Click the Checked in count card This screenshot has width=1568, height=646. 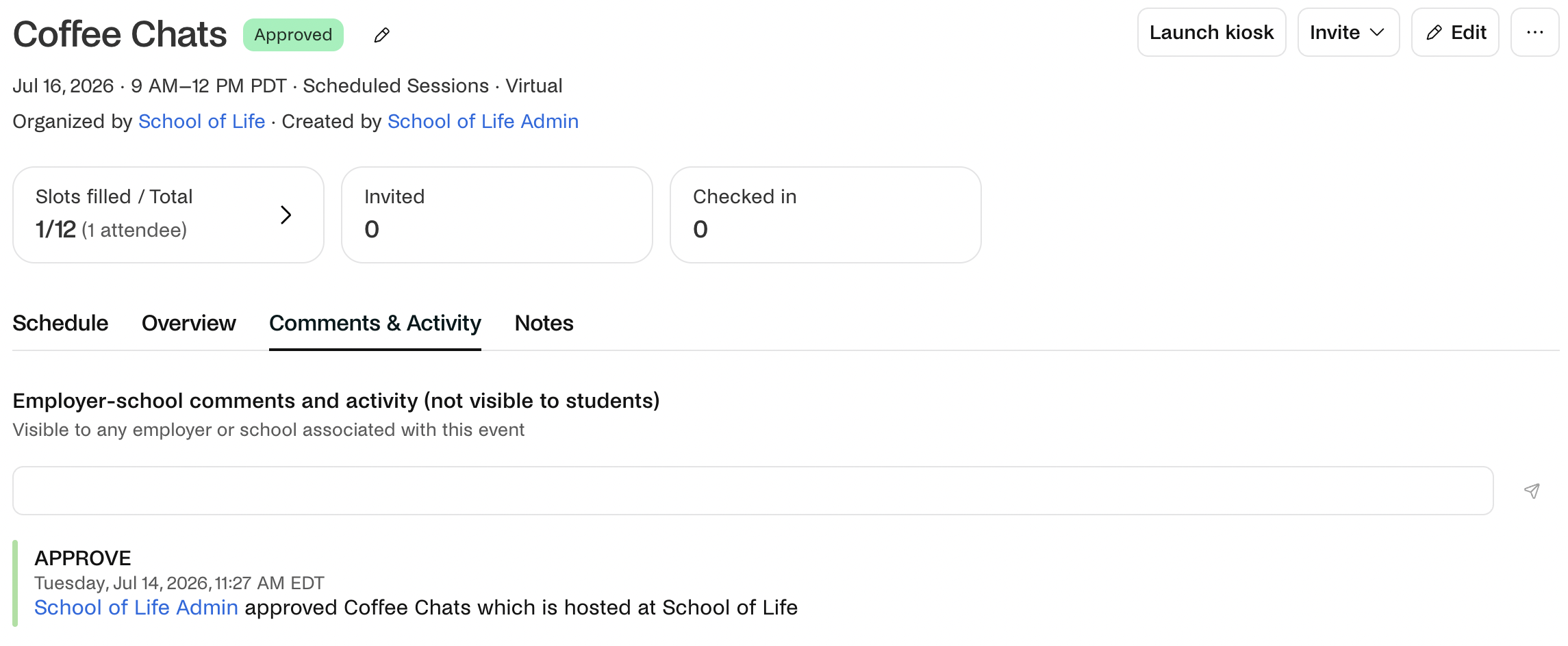coord(826,215)
